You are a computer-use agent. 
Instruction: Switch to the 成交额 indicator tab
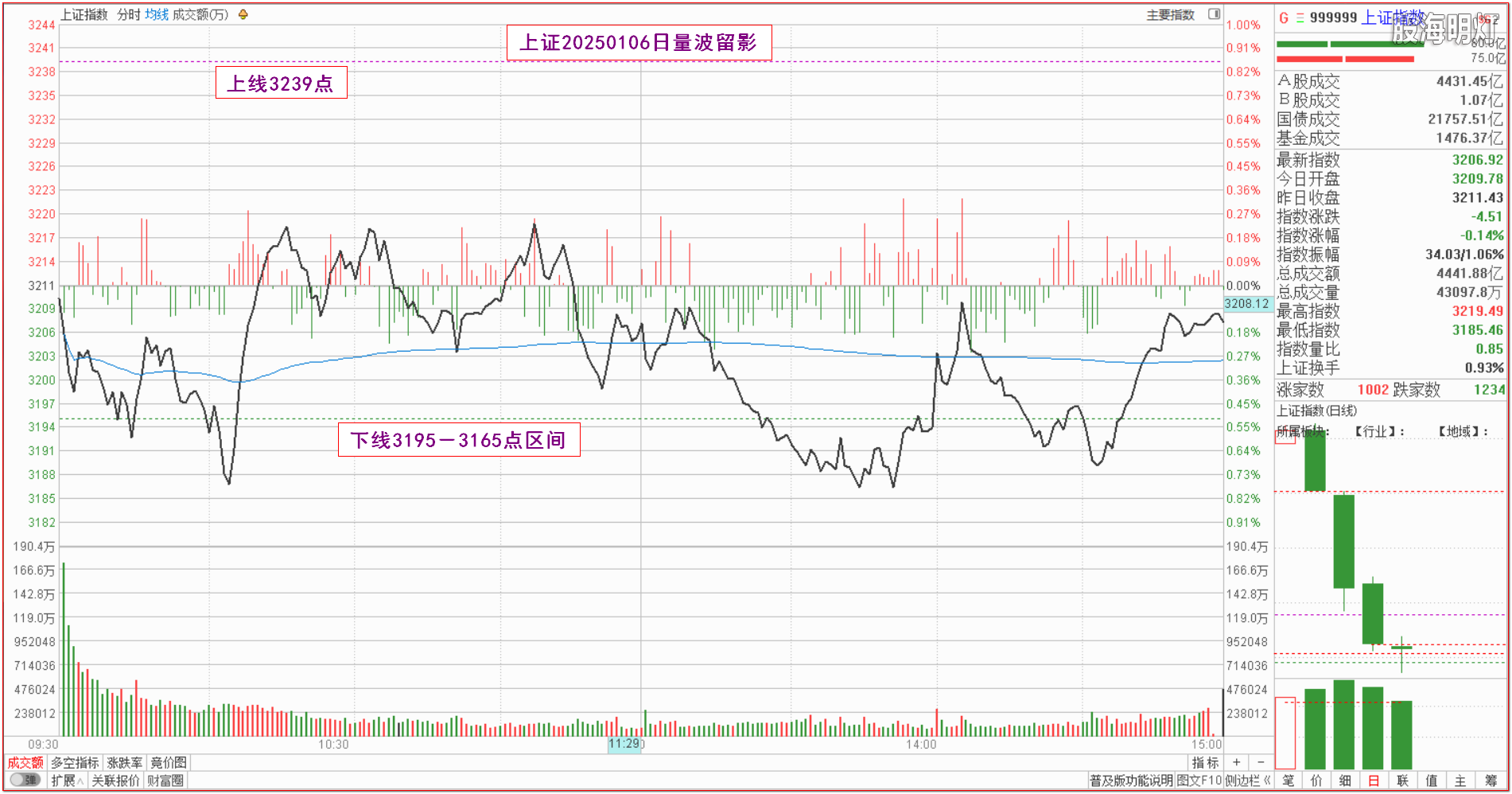click(25, 762)
